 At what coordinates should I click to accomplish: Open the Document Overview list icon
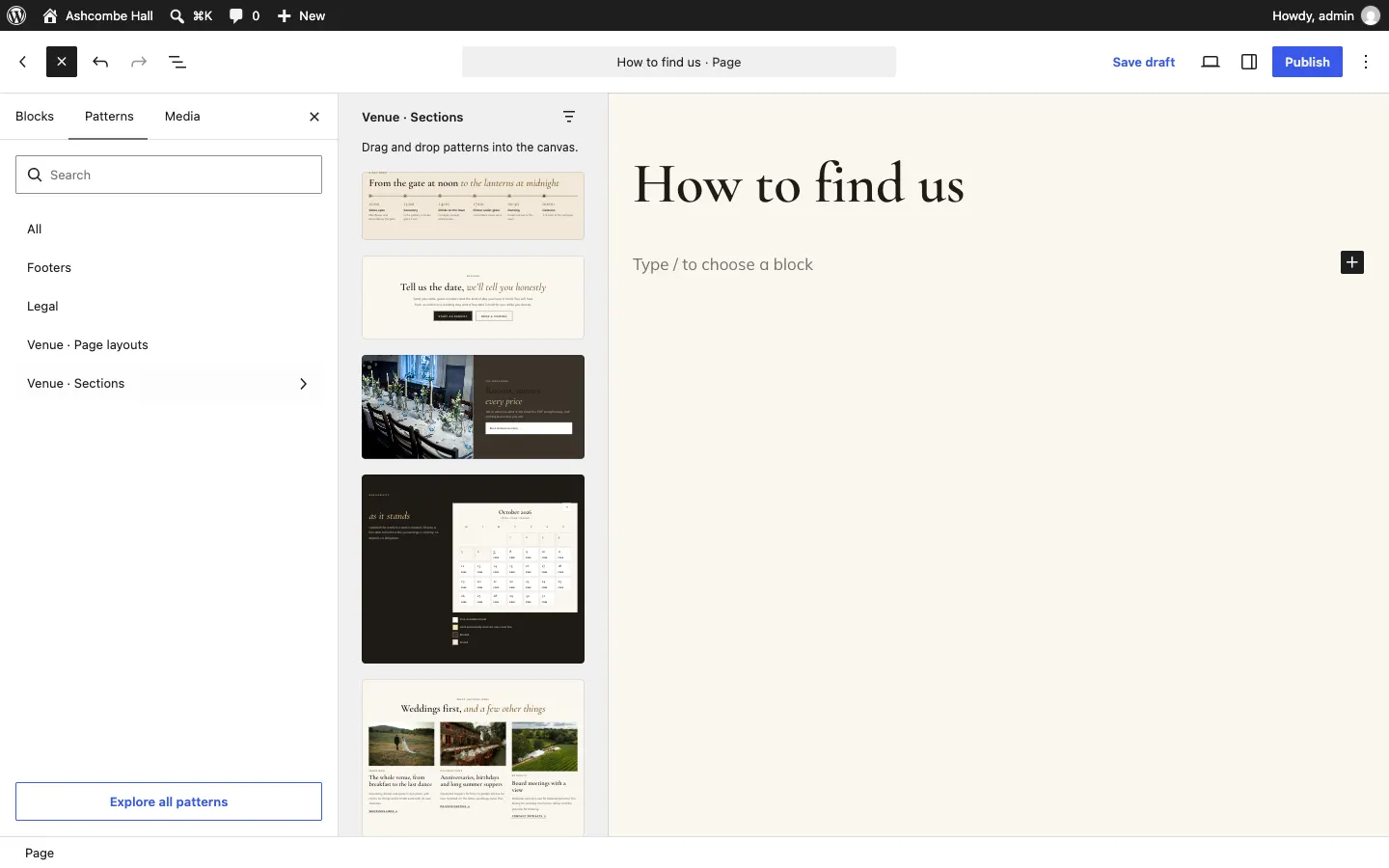click(178, 62)
